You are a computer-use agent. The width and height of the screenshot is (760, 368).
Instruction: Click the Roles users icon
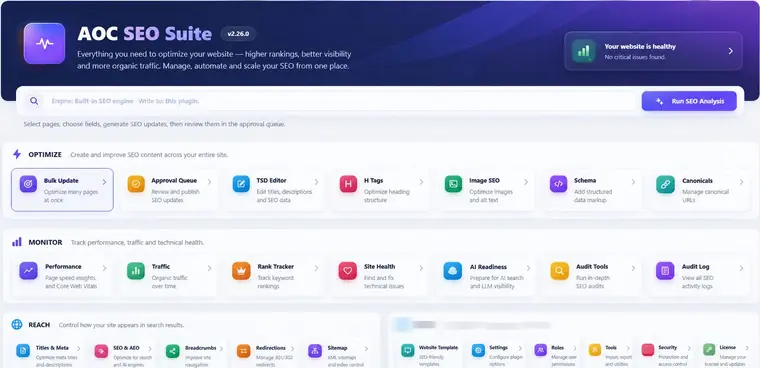point(540,350)
